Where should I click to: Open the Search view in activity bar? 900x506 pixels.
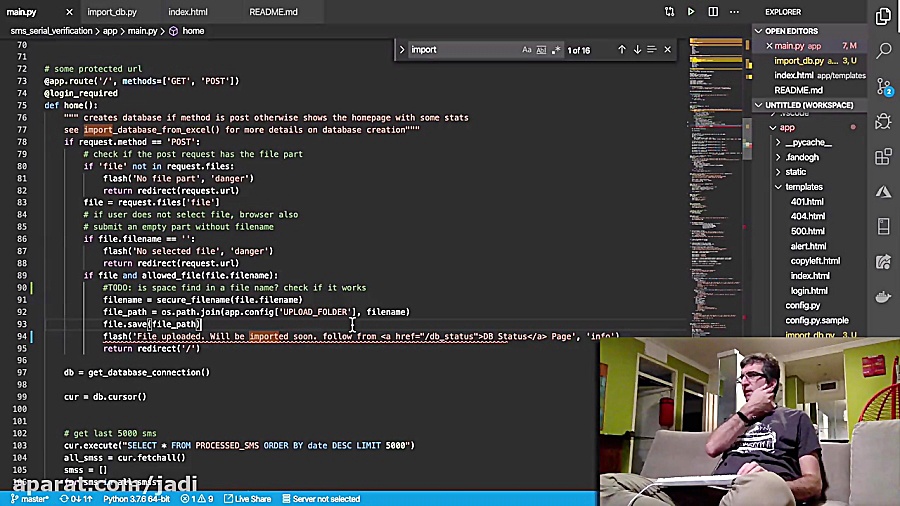click(x=883, y=49)
